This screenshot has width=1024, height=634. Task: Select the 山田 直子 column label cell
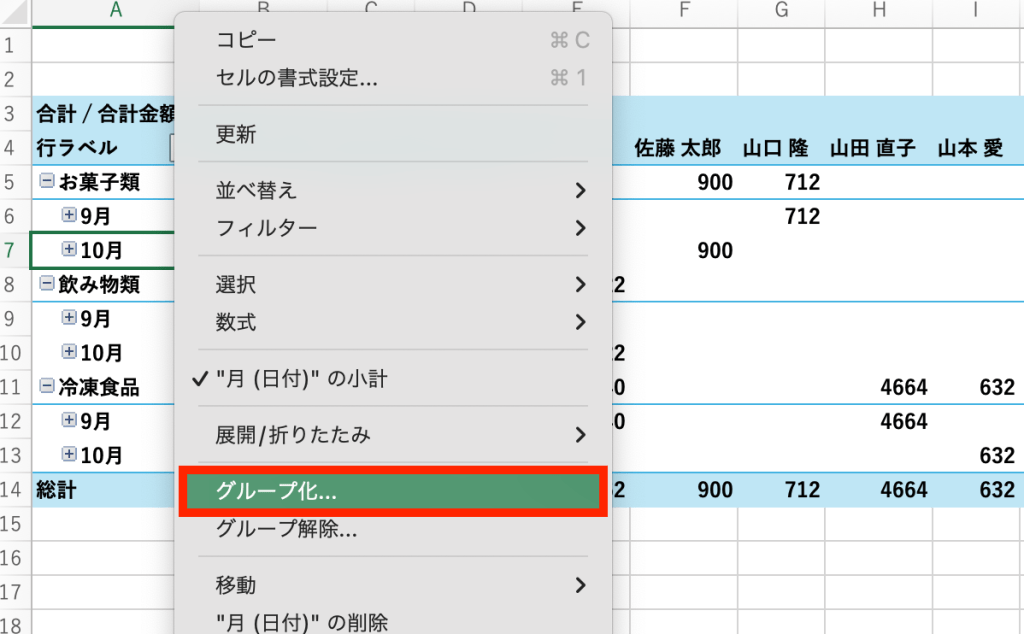(x=873, y=148)
